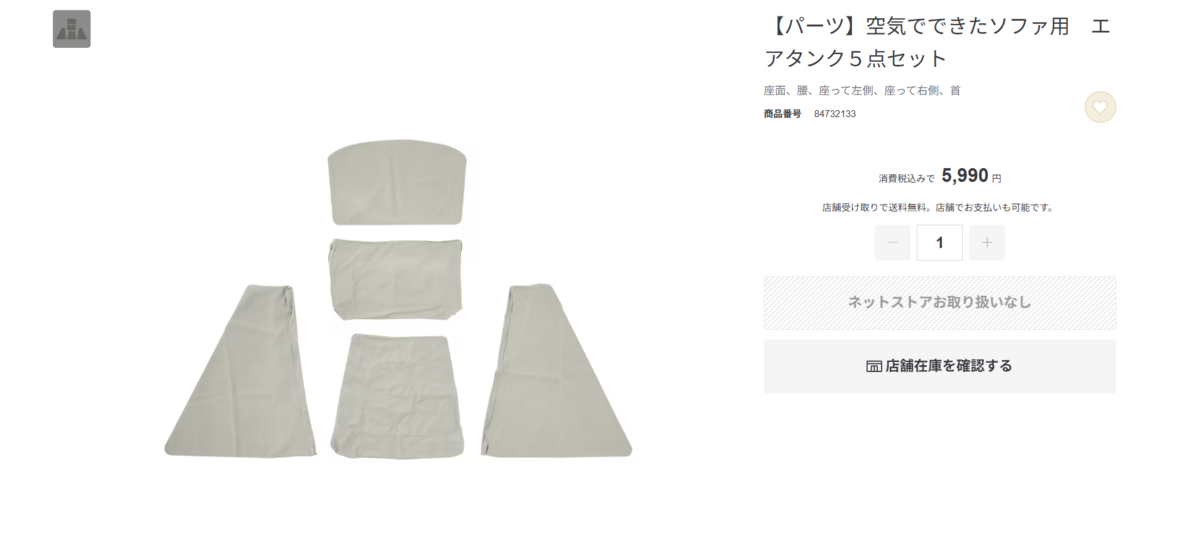Increase quantity with the plus button

click(x=987, y=243)
